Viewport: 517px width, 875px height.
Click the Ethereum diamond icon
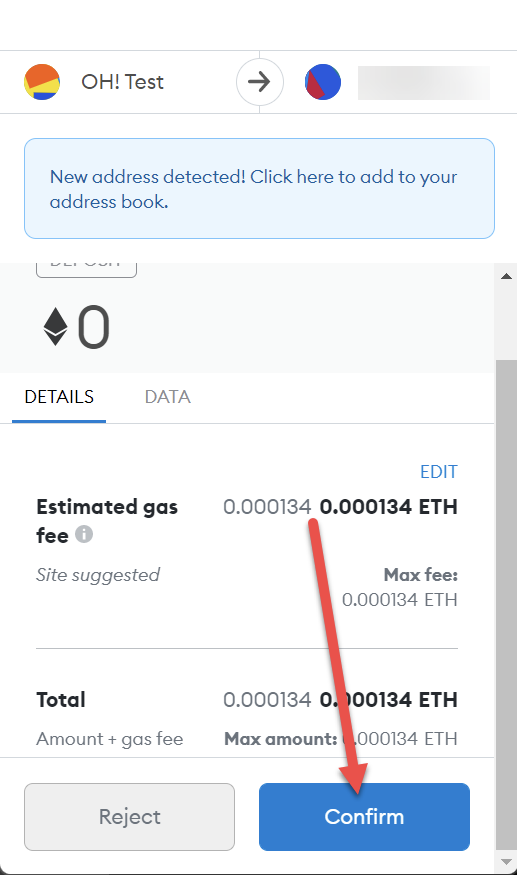click(55, 327)
